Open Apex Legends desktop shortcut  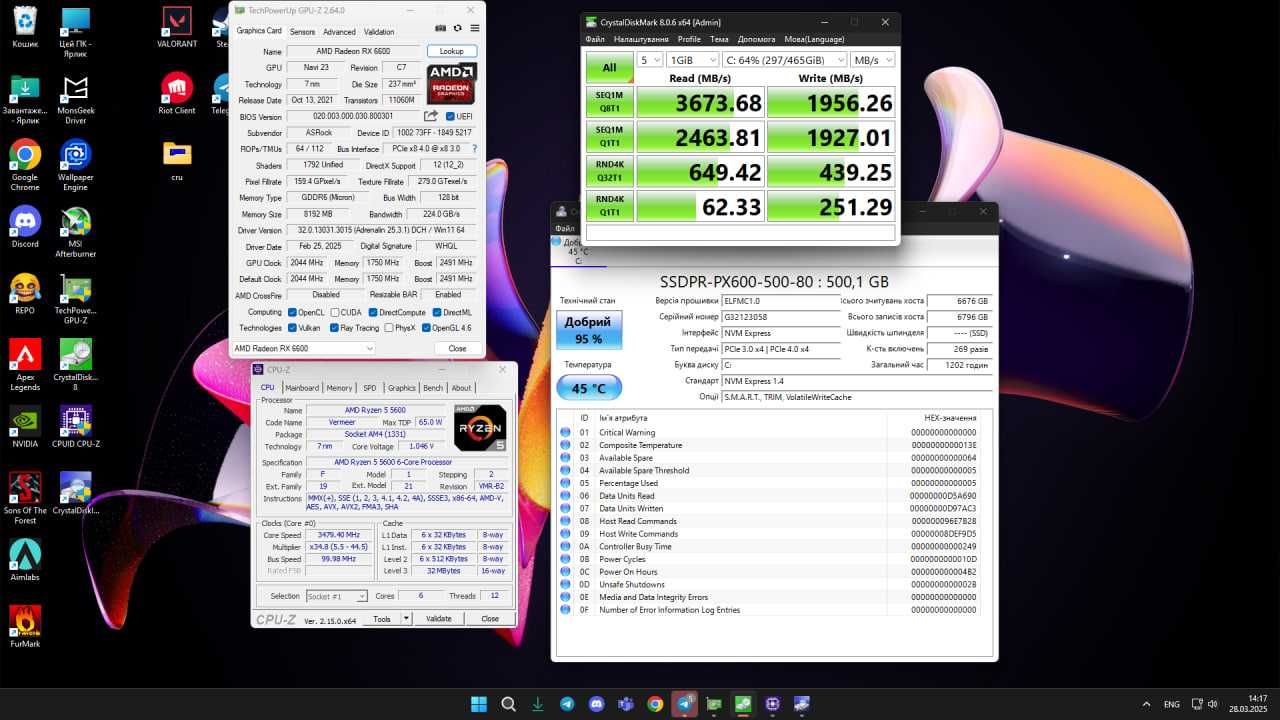25,365
